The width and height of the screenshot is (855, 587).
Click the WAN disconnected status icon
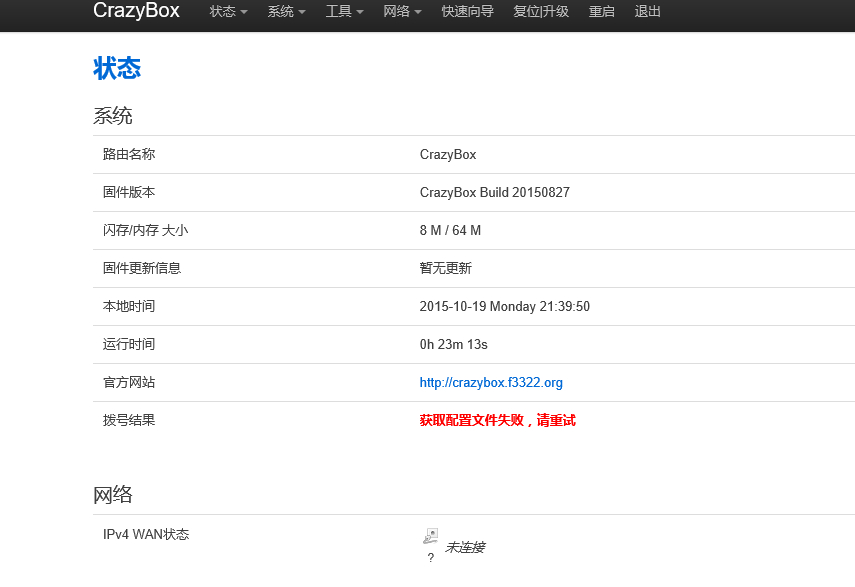430,536
